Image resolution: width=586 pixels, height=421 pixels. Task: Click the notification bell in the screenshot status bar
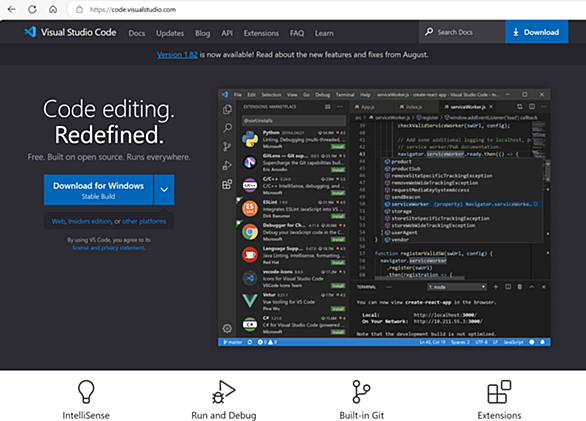pos(542,342)
